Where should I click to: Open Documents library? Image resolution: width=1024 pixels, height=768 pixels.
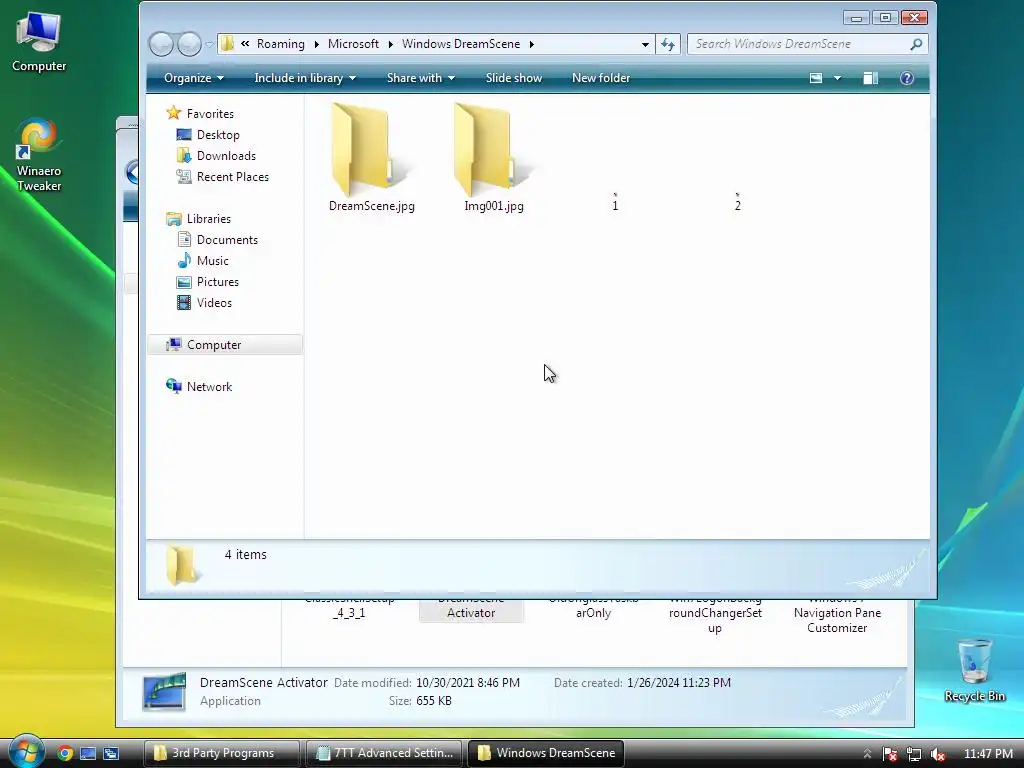(x=227, y=240)
